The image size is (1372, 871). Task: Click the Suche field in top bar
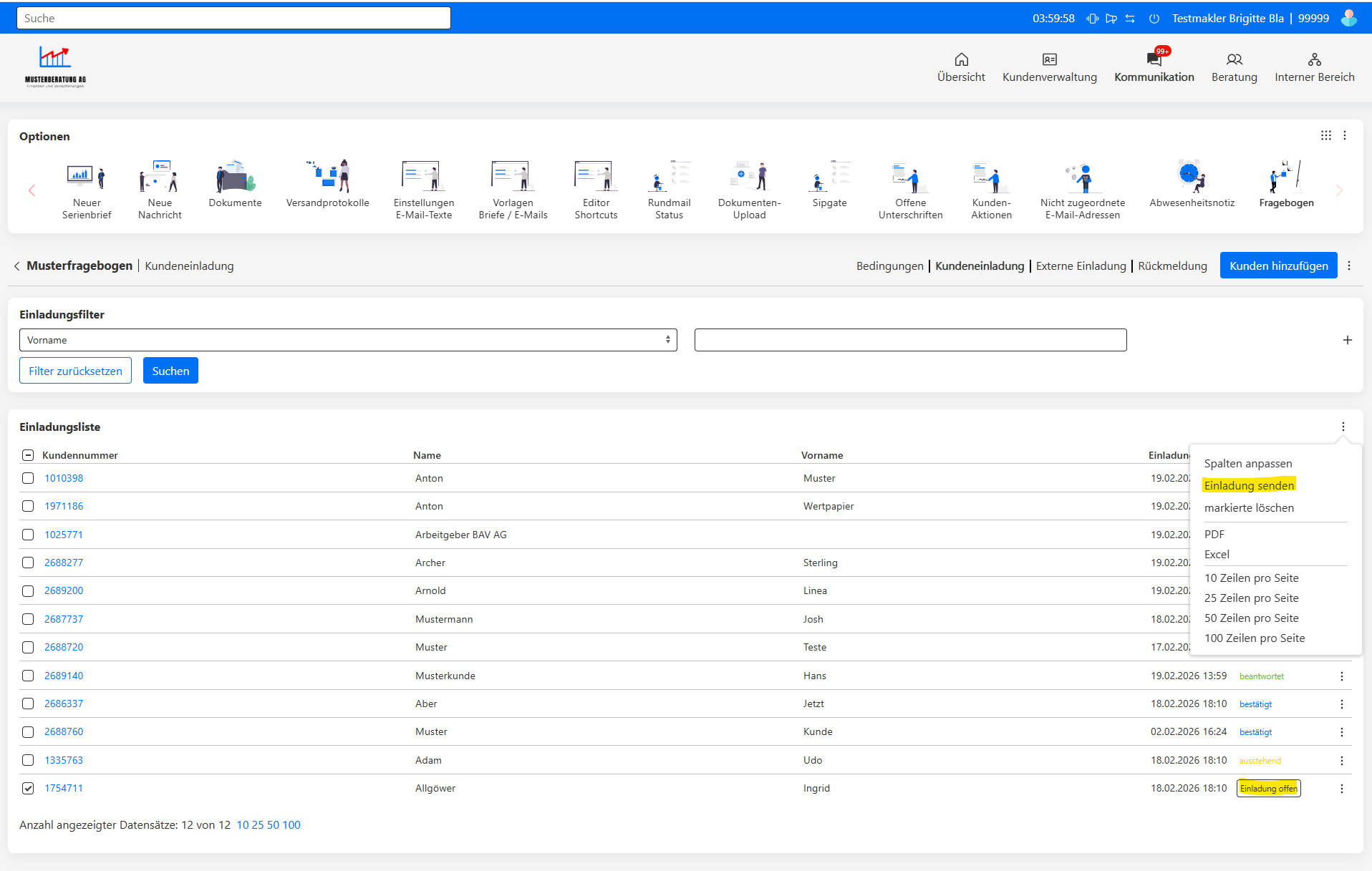[233, 18]
